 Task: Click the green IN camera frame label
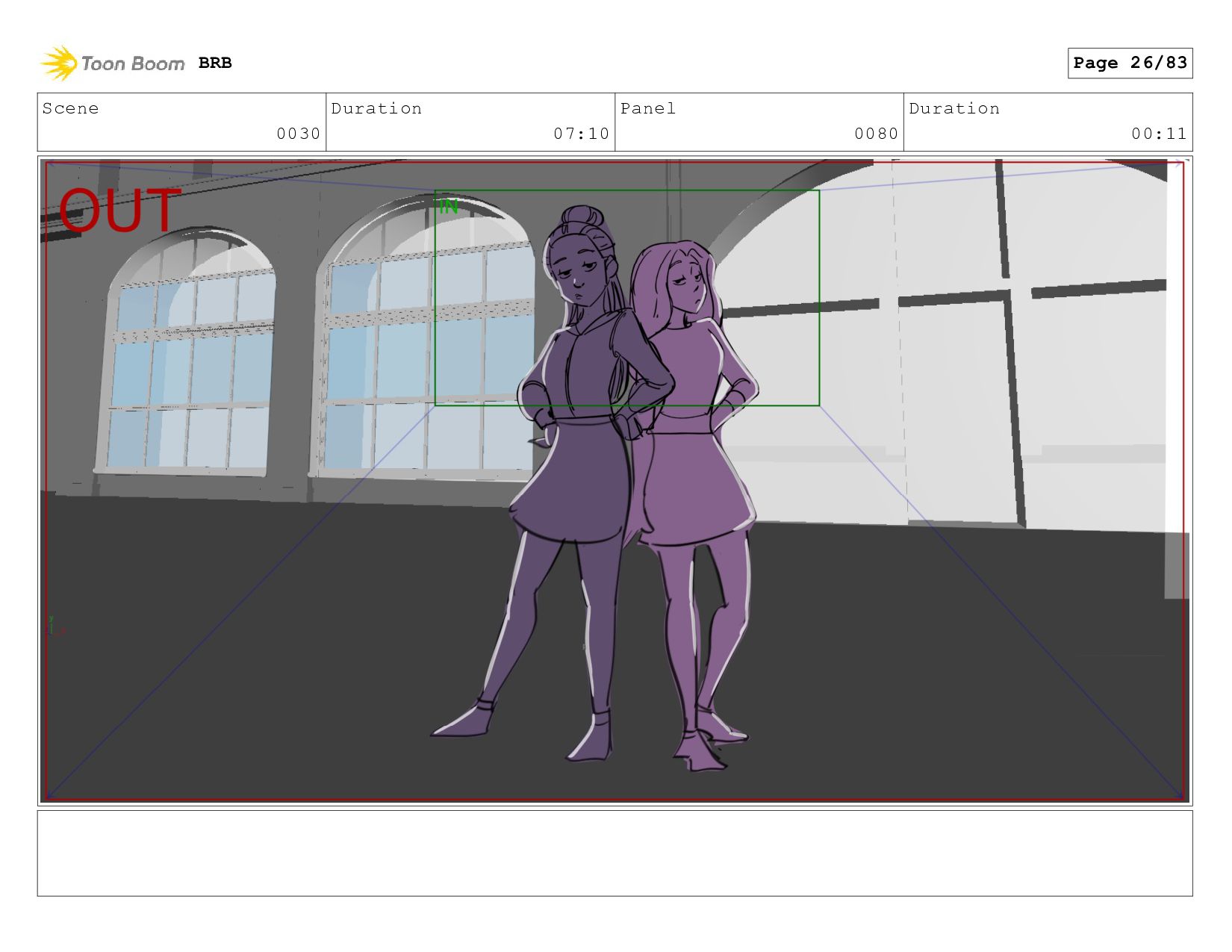click(x=448, y=207)
